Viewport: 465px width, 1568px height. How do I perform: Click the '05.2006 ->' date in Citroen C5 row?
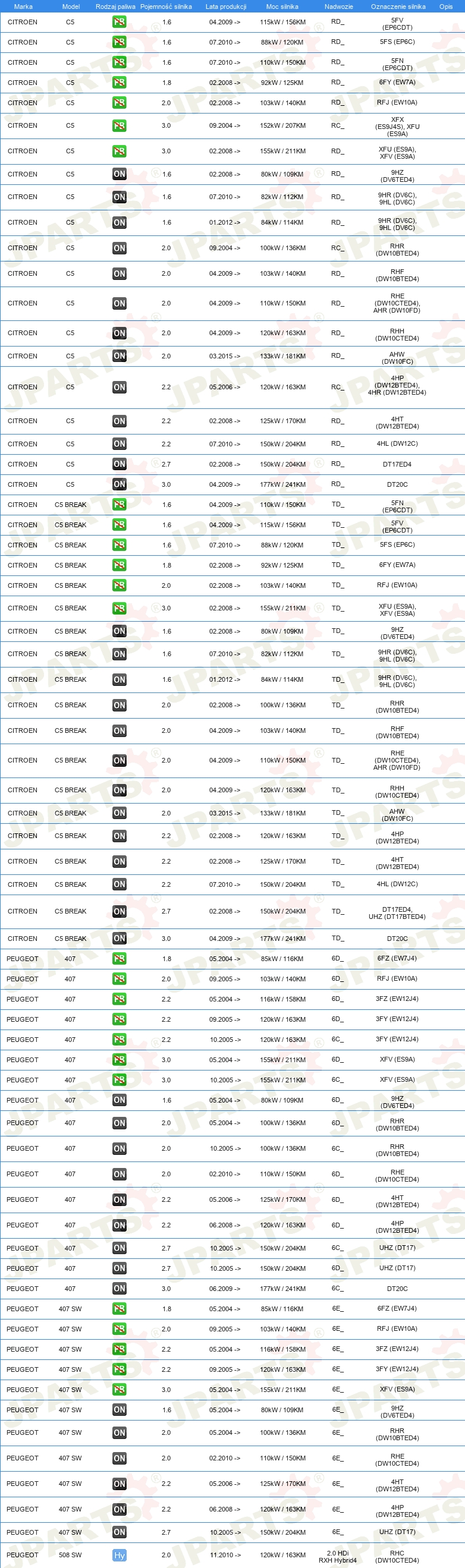[225, 387]
